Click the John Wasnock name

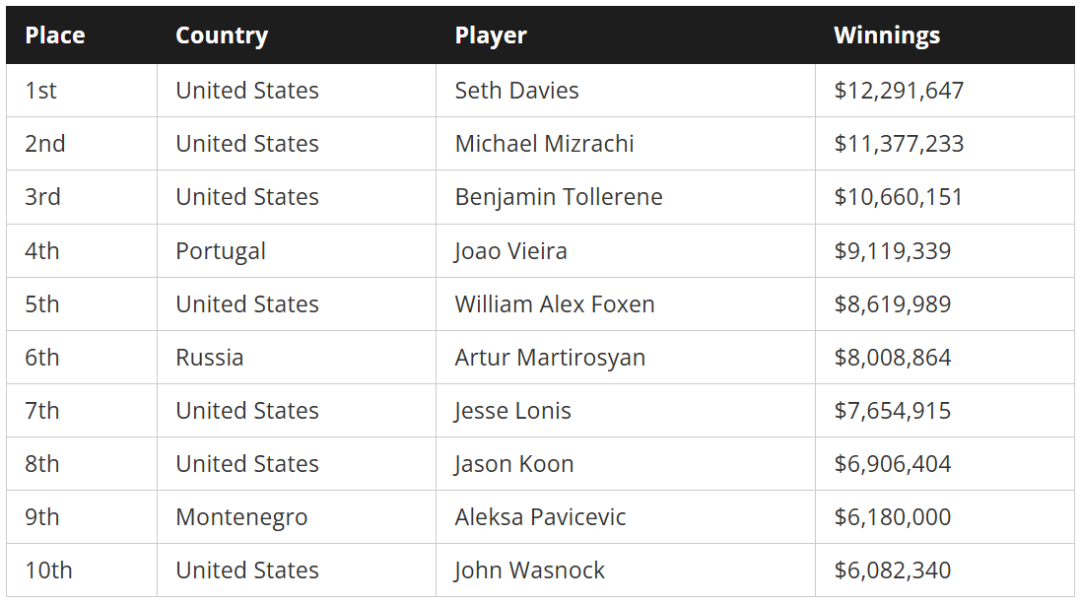(529, 571)
